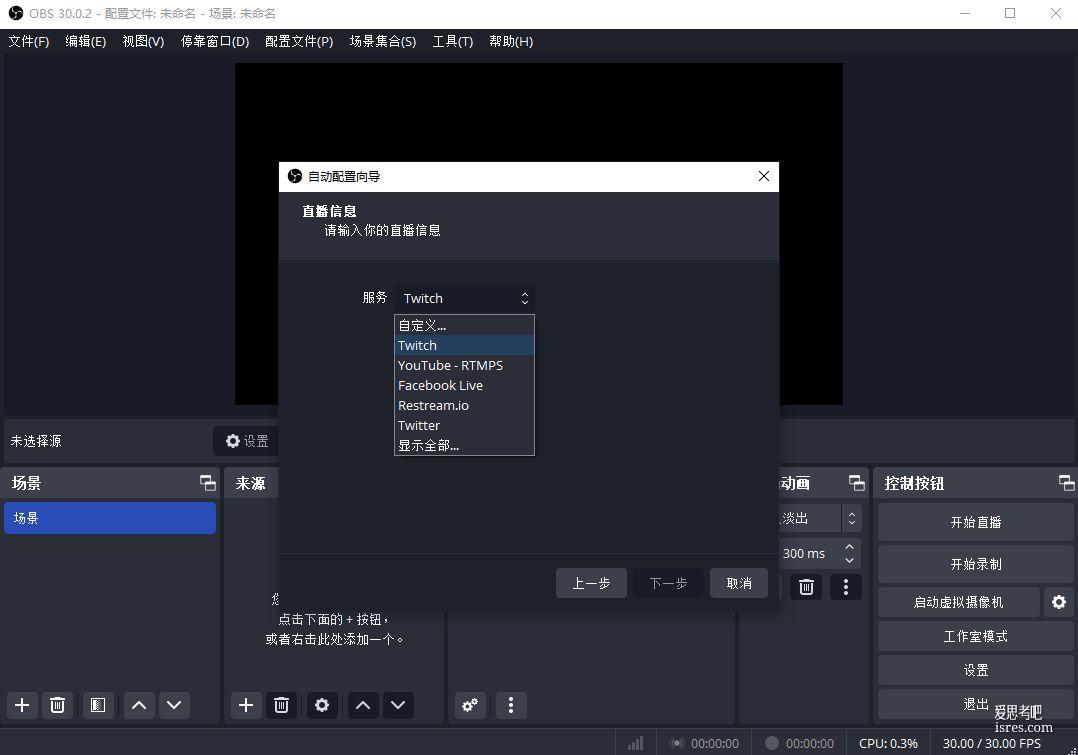Cancel the wizard with 取消

click(739, 583)
